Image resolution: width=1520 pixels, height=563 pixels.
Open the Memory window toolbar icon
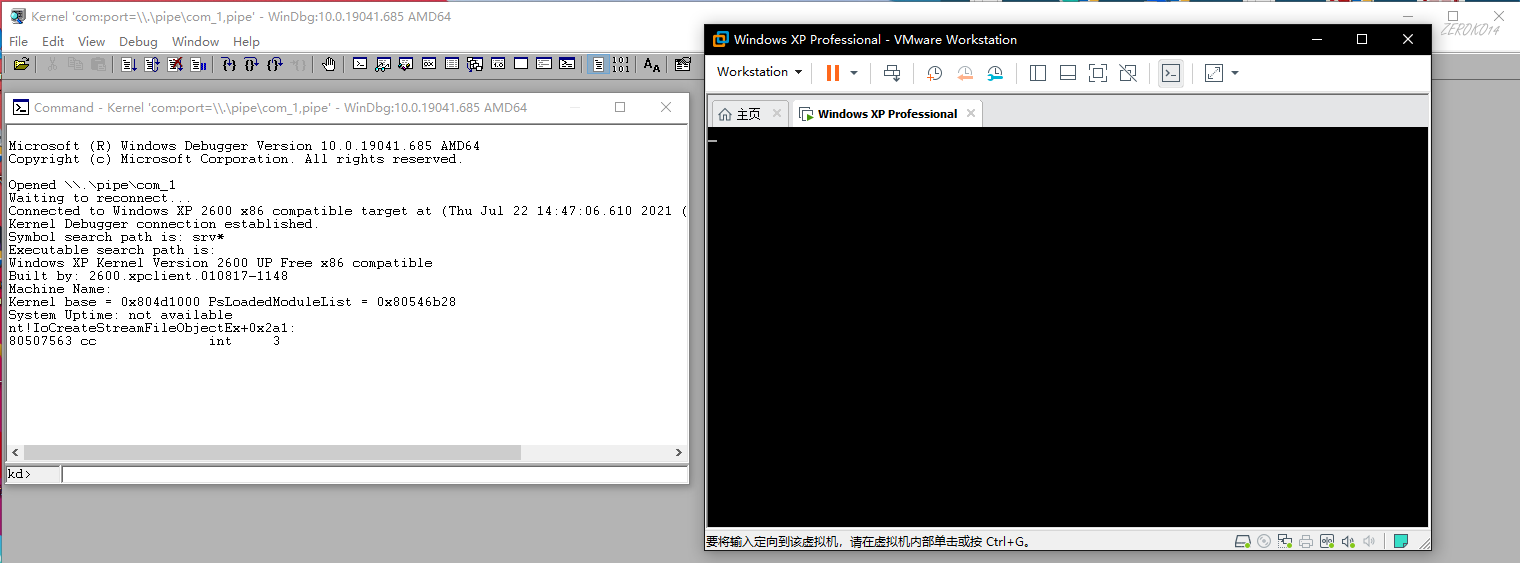pos(452,64)
